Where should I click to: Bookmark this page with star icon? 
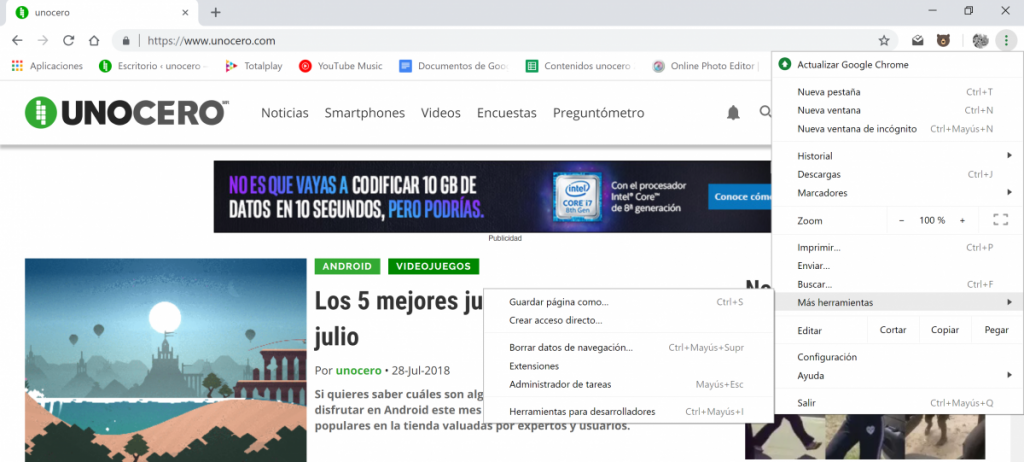click(884, 41)
